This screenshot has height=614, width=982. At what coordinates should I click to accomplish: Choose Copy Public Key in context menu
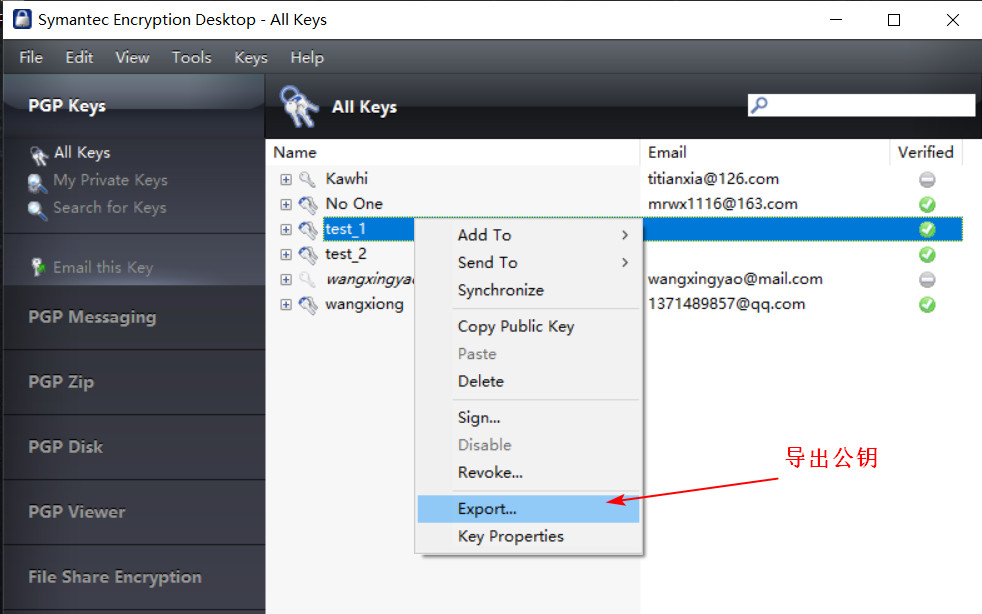point(529,326)
